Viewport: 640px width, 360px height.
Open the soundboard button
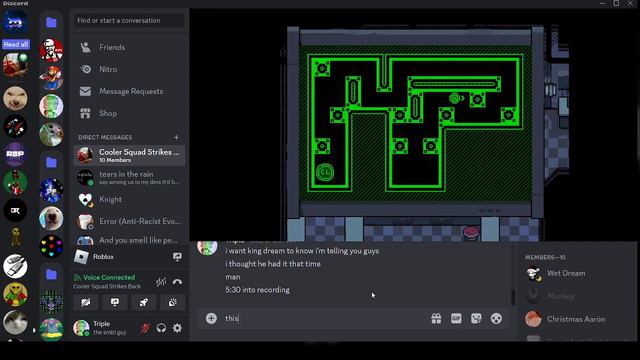tap(173, 302)
